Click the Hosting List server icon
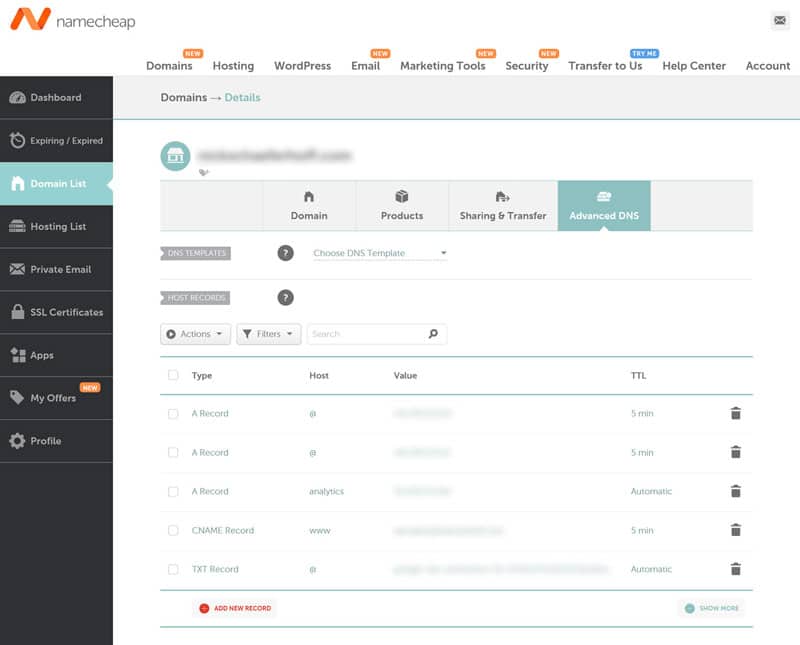 click(17, 226)
